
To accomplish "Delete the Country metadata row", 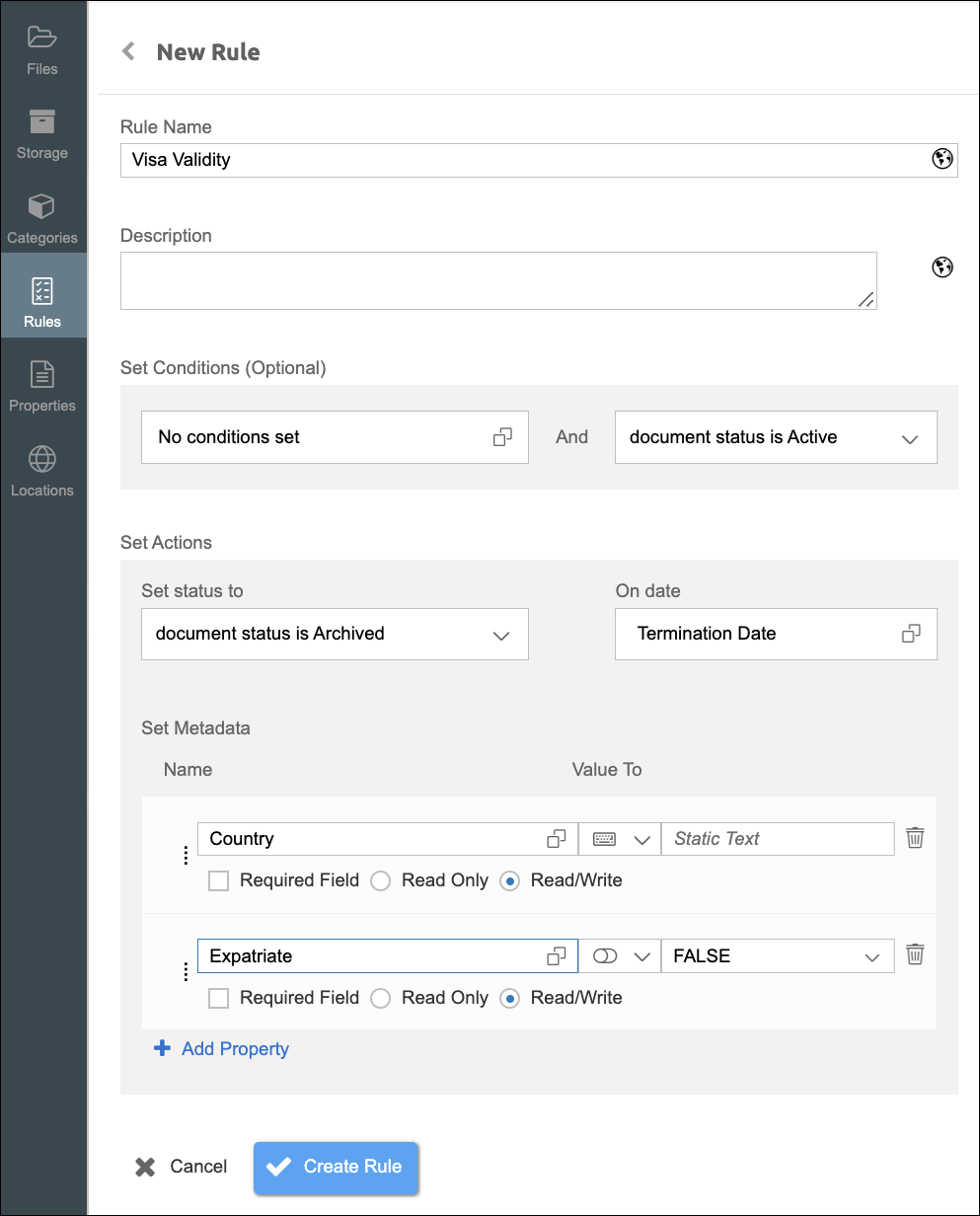I will (915, 839).
